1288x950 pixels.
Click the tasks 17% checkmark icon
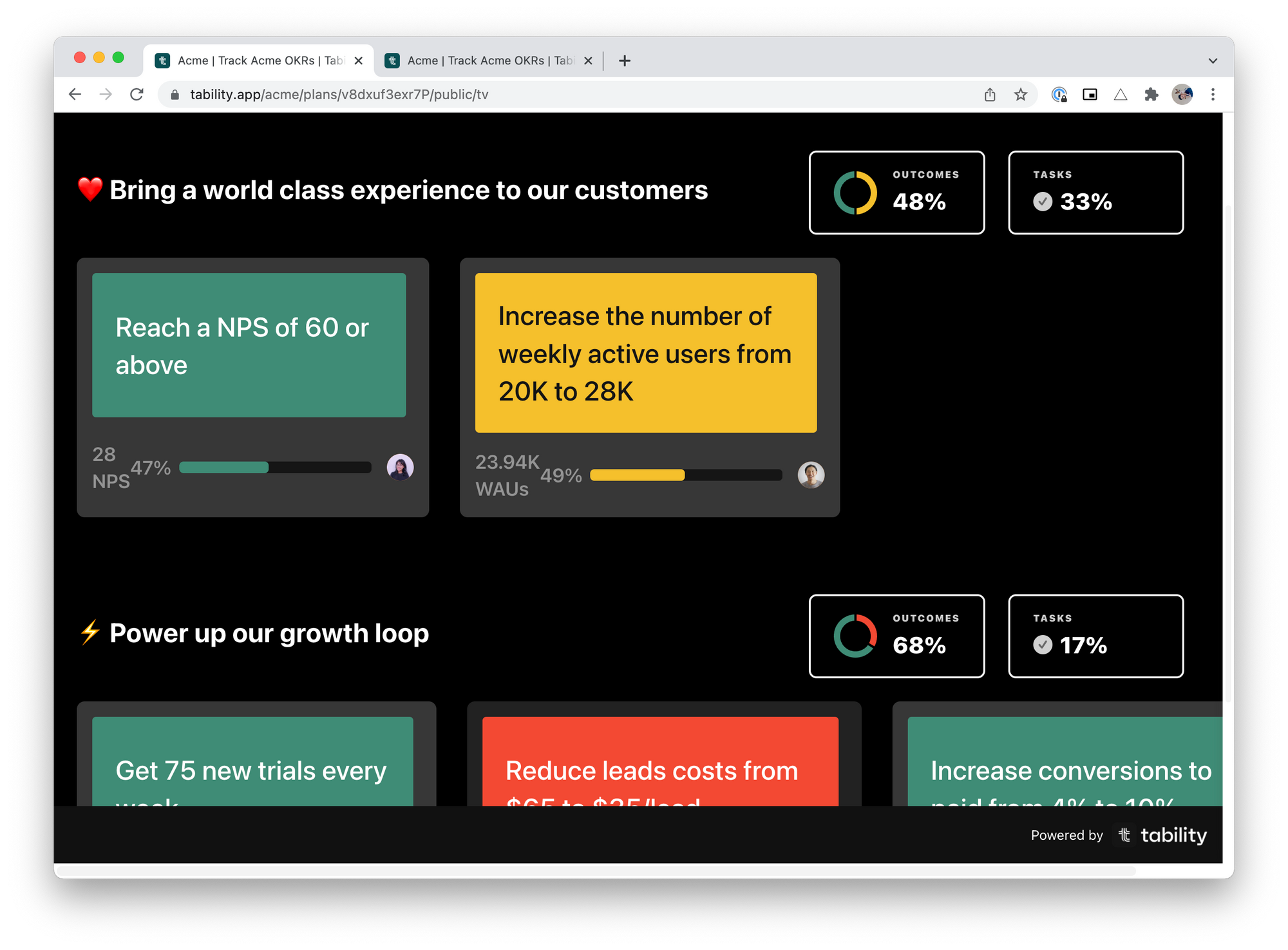[x=1043, y=645]
